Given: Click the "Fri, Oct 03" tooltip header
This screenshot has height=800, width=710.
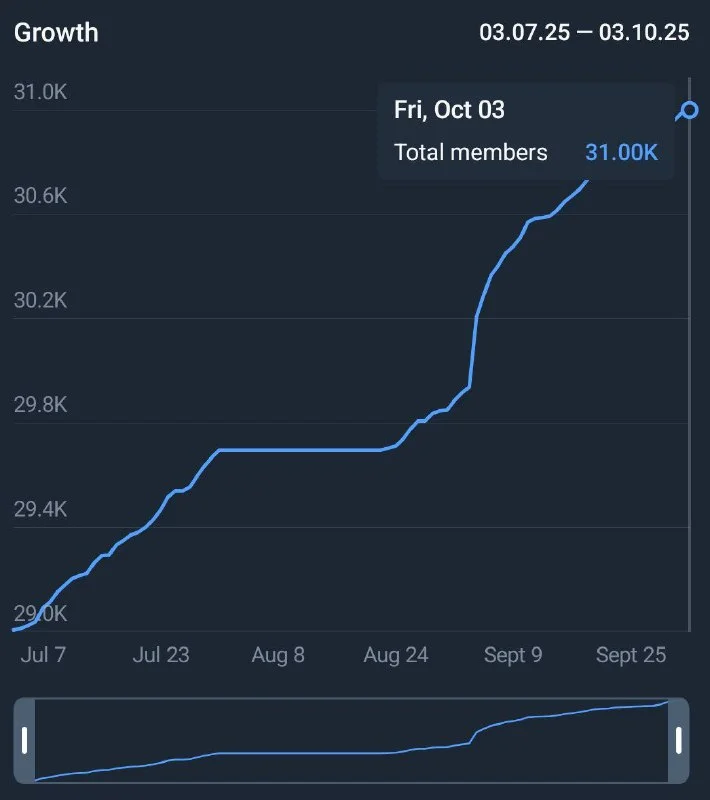Looking at the screenshot, I should [x=449, y=109].
